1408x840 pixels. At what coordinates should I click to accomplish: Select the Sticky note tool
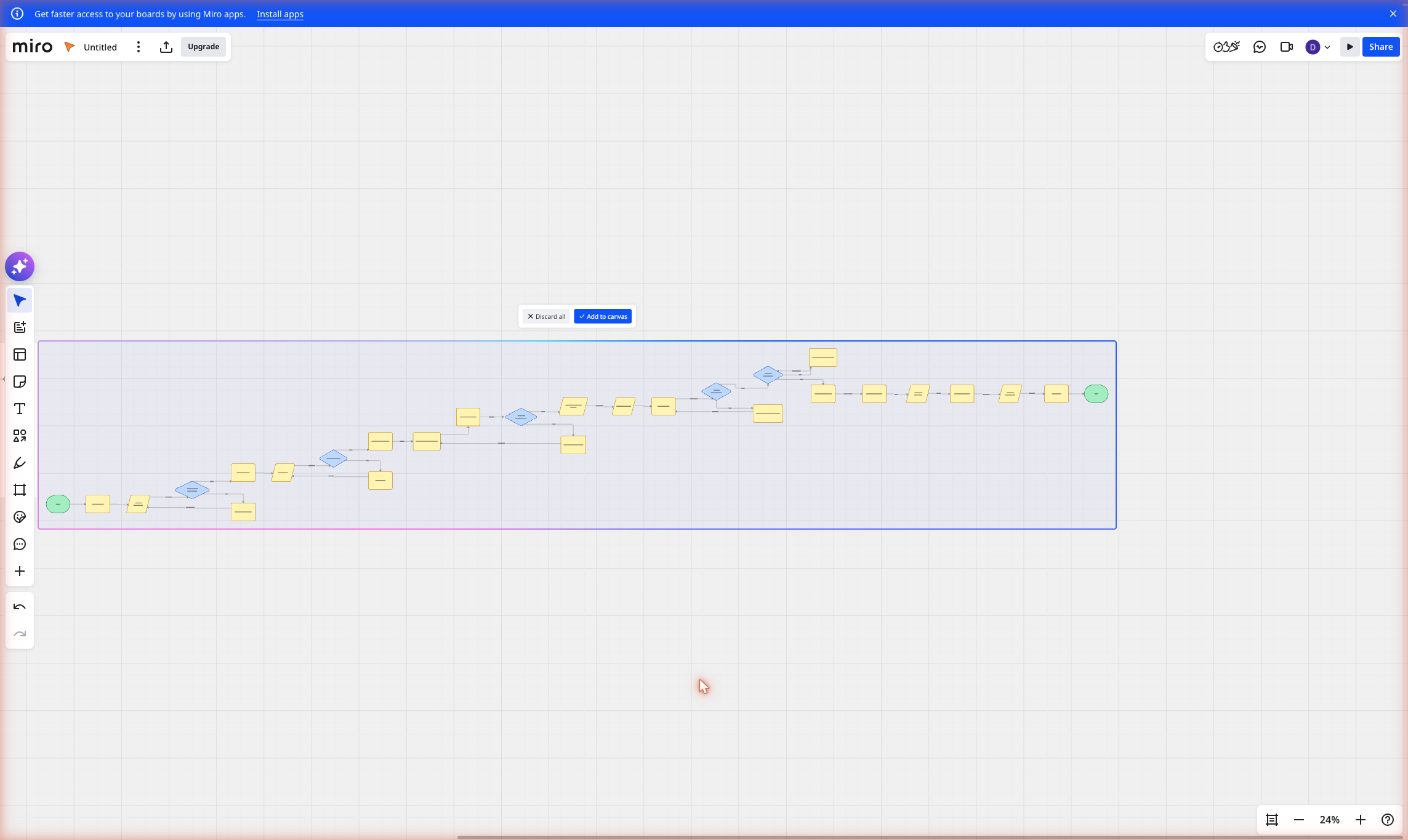pyautogui.click(x=20, y=382)
